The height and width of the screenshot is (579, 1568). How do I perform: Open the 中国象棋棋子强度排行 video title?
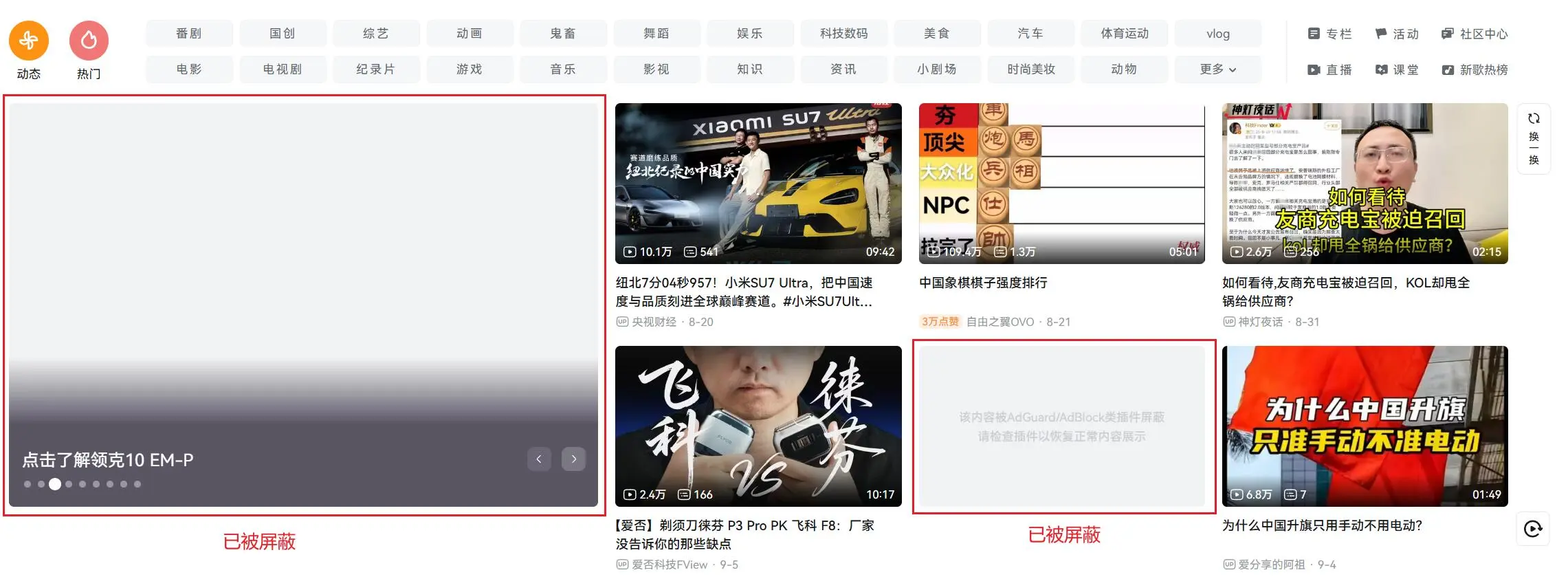point(983,283)
